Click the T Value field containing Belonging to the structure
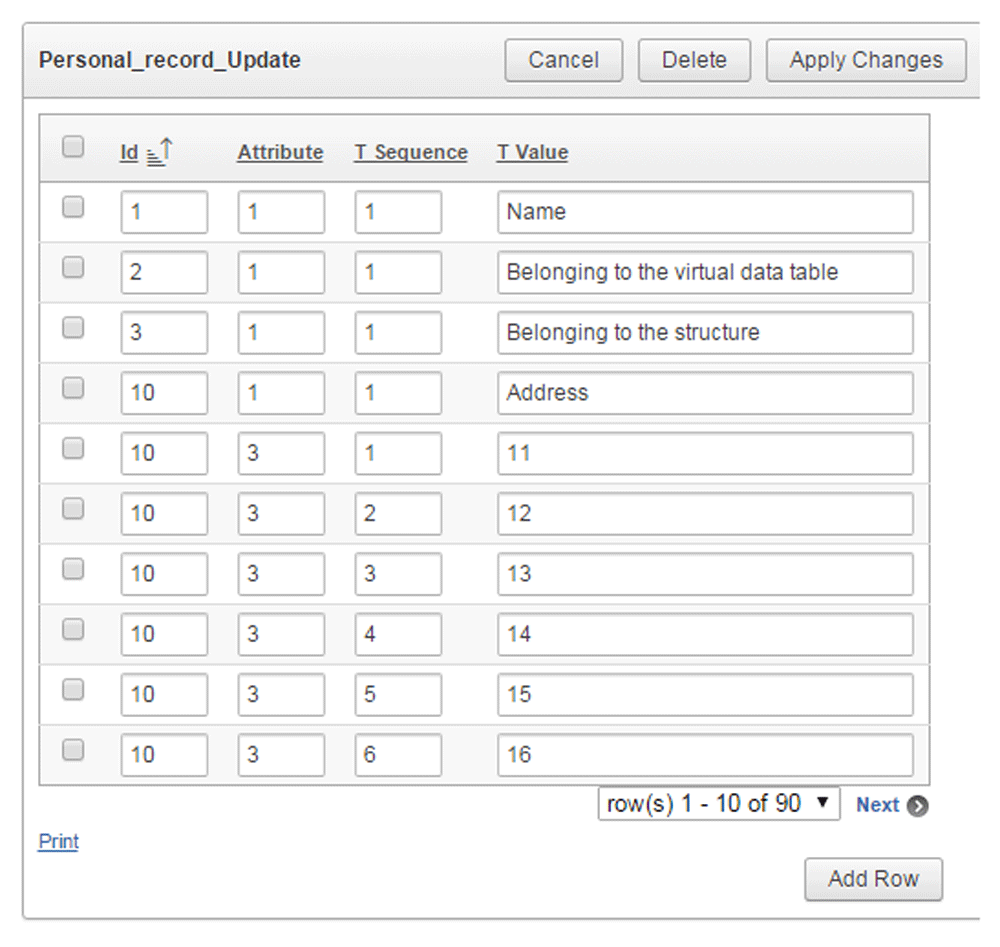 pyautogui.click(x=705, y=332)
